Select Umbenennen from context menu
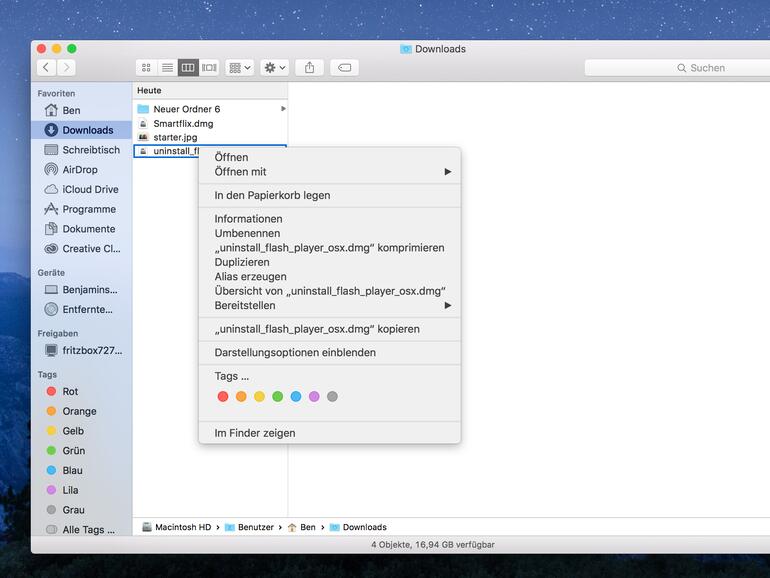 [247, 233]
